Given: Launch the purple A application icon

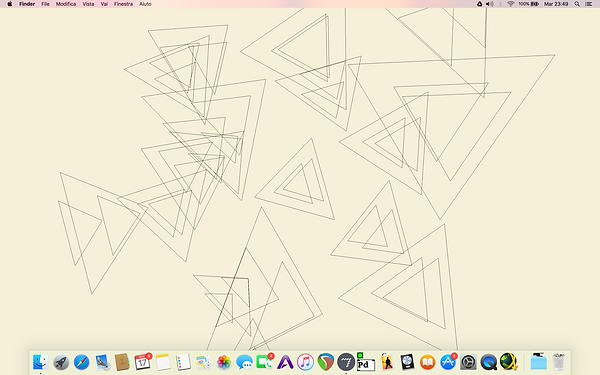Looking at the screenshot, I should 285,362.
